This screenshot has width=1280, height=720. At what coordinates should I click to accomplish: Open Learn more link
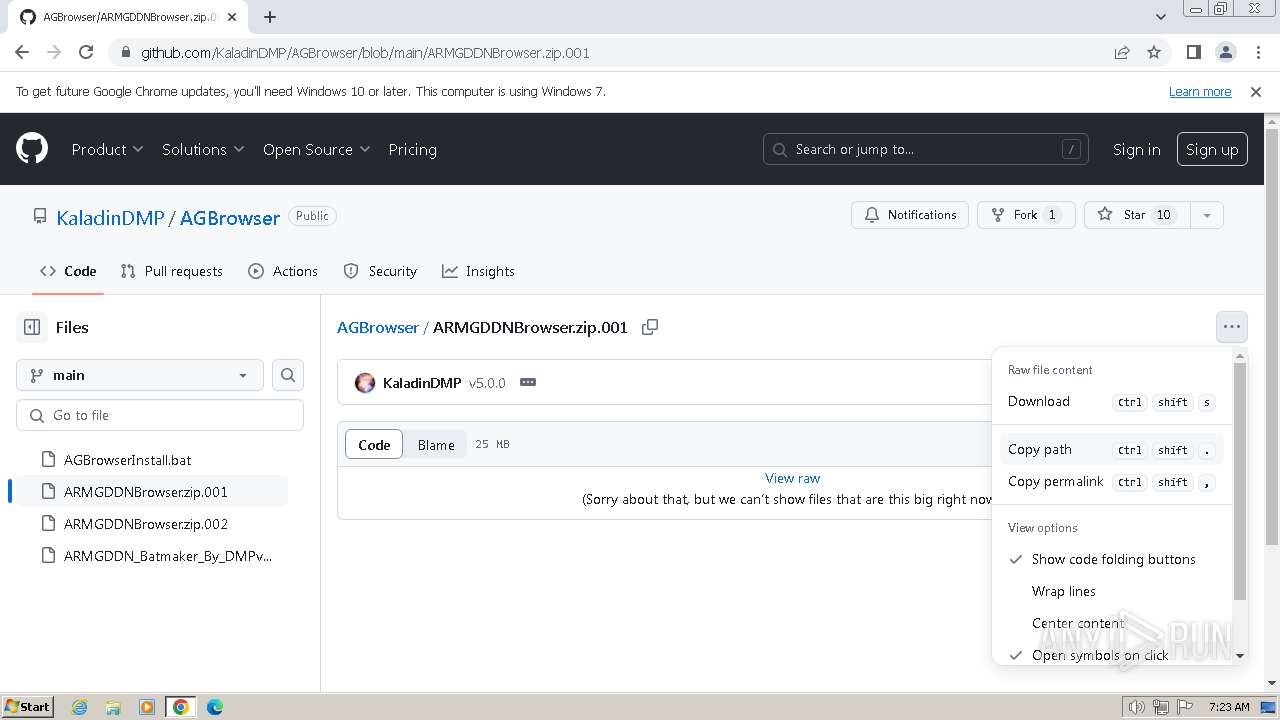(x=1200, y=91)
